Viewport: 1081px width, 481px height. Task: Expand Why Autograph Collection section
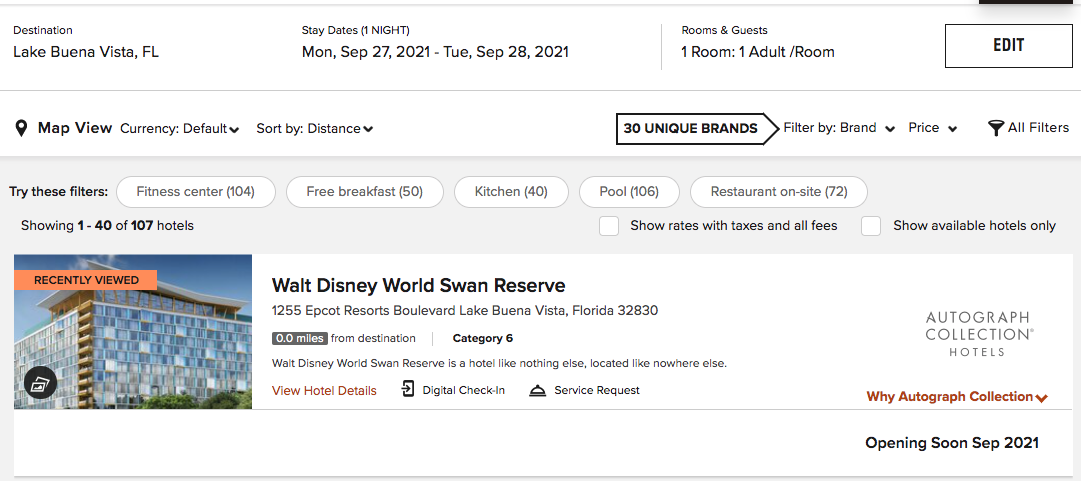(957, 397)
